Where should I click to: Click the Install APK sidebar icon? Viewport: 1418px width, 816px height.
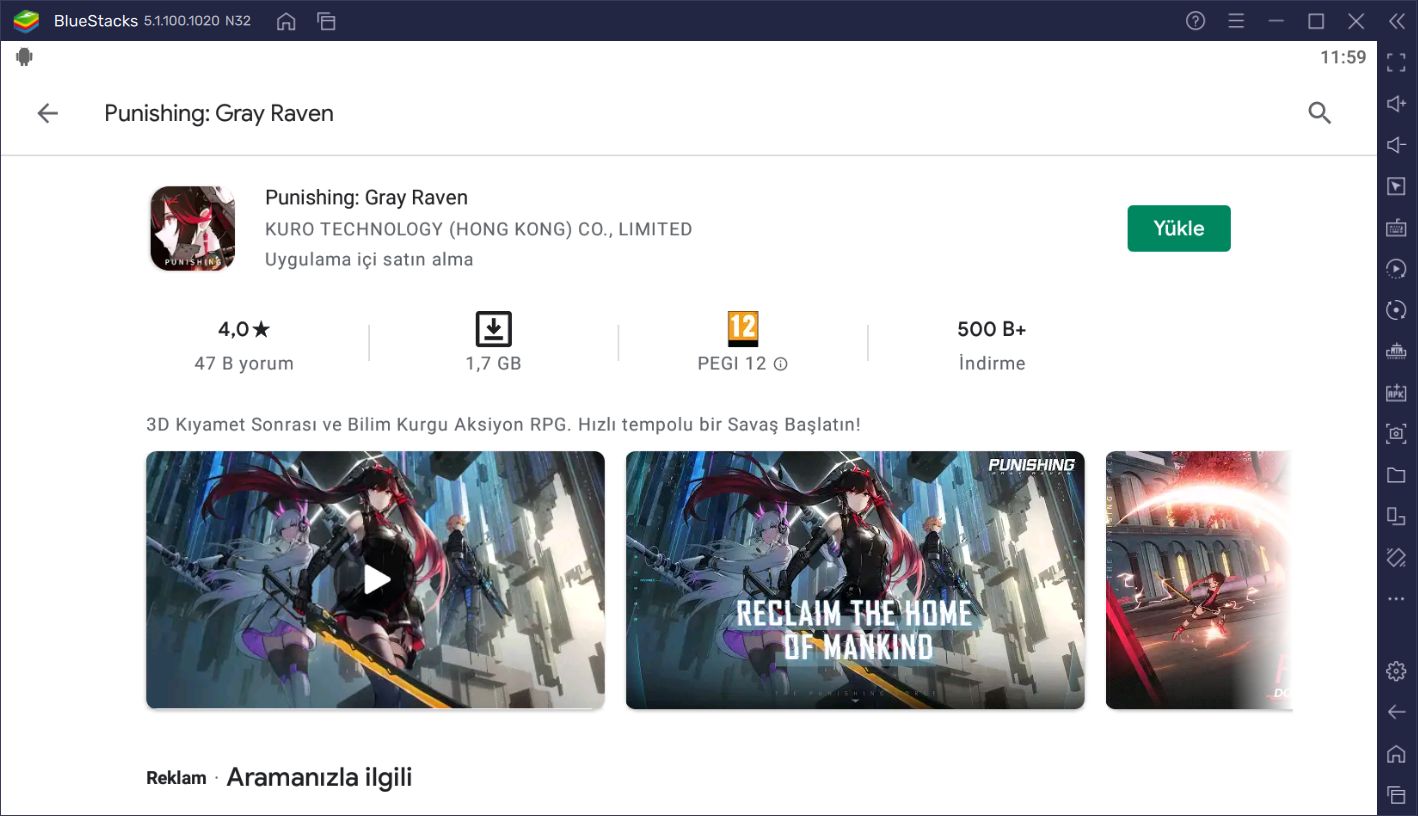[1396, 393]
